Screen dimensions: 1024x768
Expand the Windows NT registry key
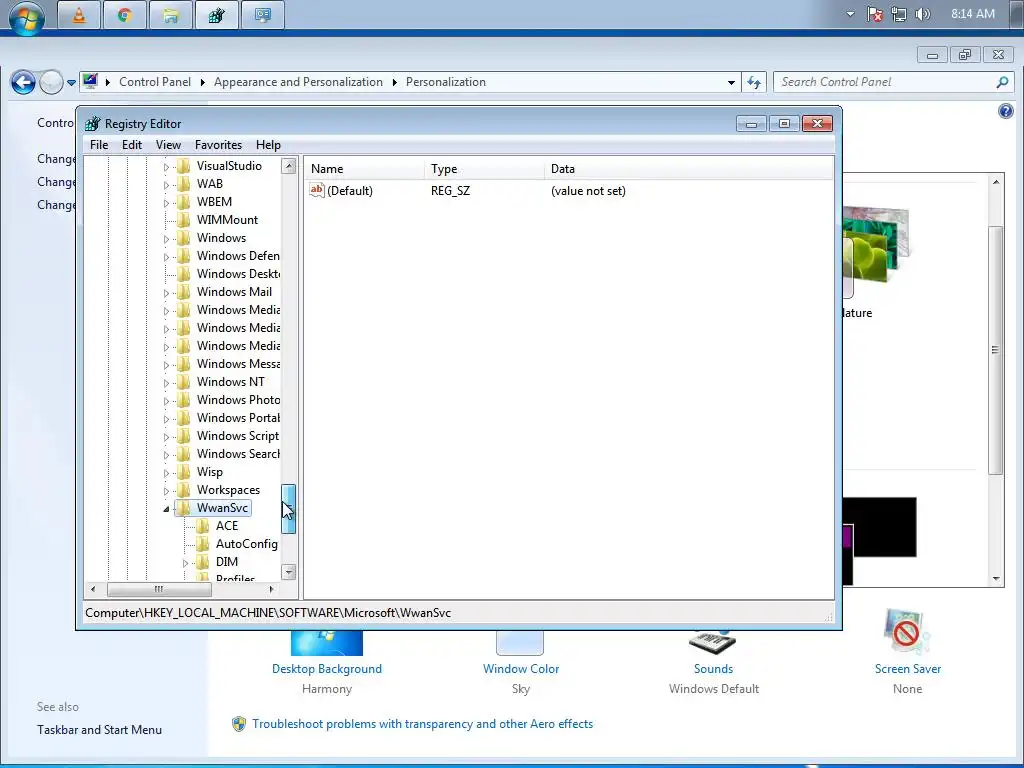(166, 383)
